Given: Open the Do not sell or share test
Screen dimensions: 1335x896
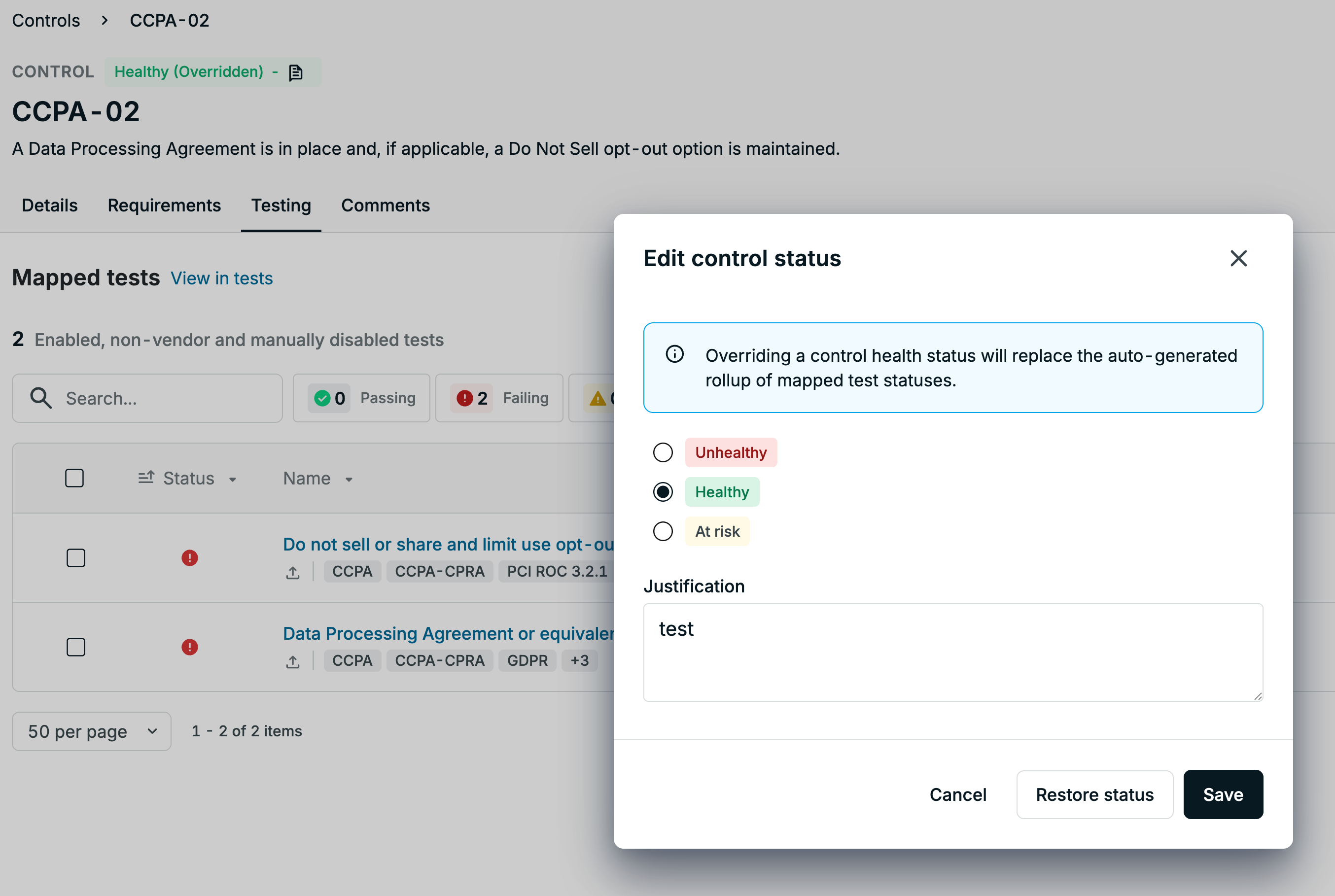Looking at the screenshot, I should [449, 544].
